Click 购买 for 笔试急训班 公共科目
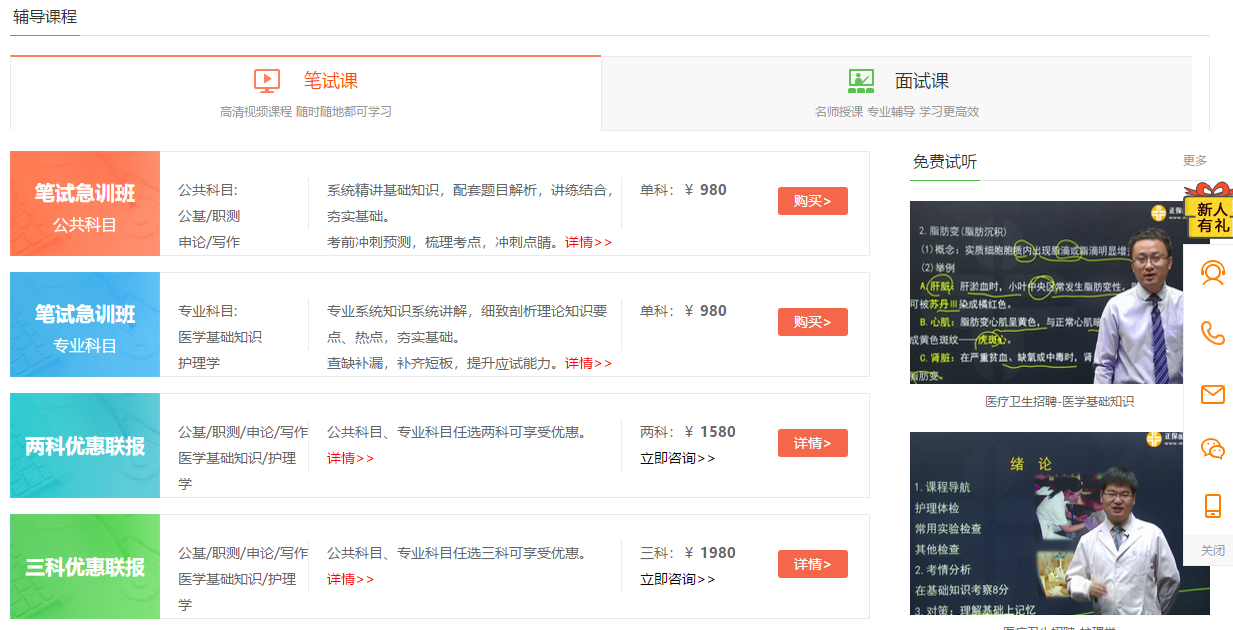 pyautogui.click(x=812, y=200)
